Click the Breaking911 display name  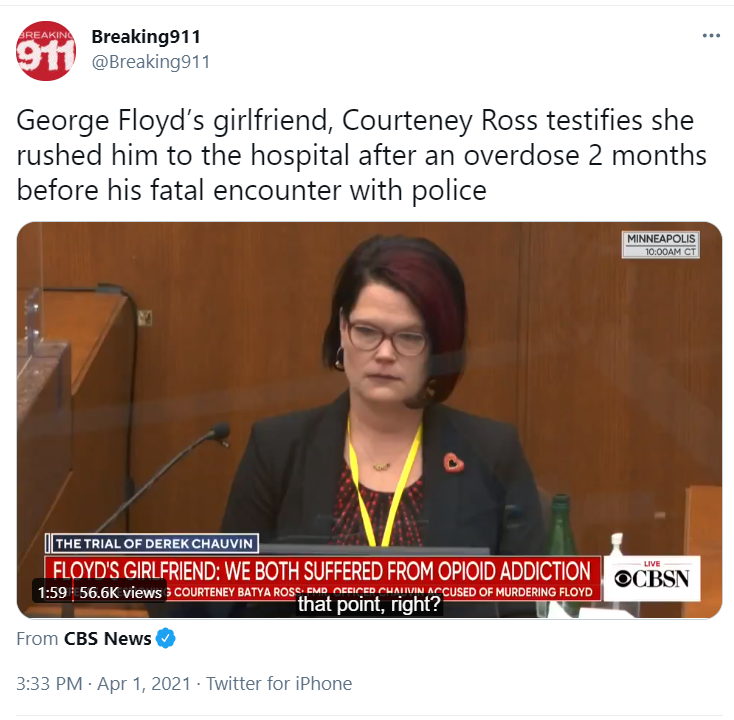(146, 37)
